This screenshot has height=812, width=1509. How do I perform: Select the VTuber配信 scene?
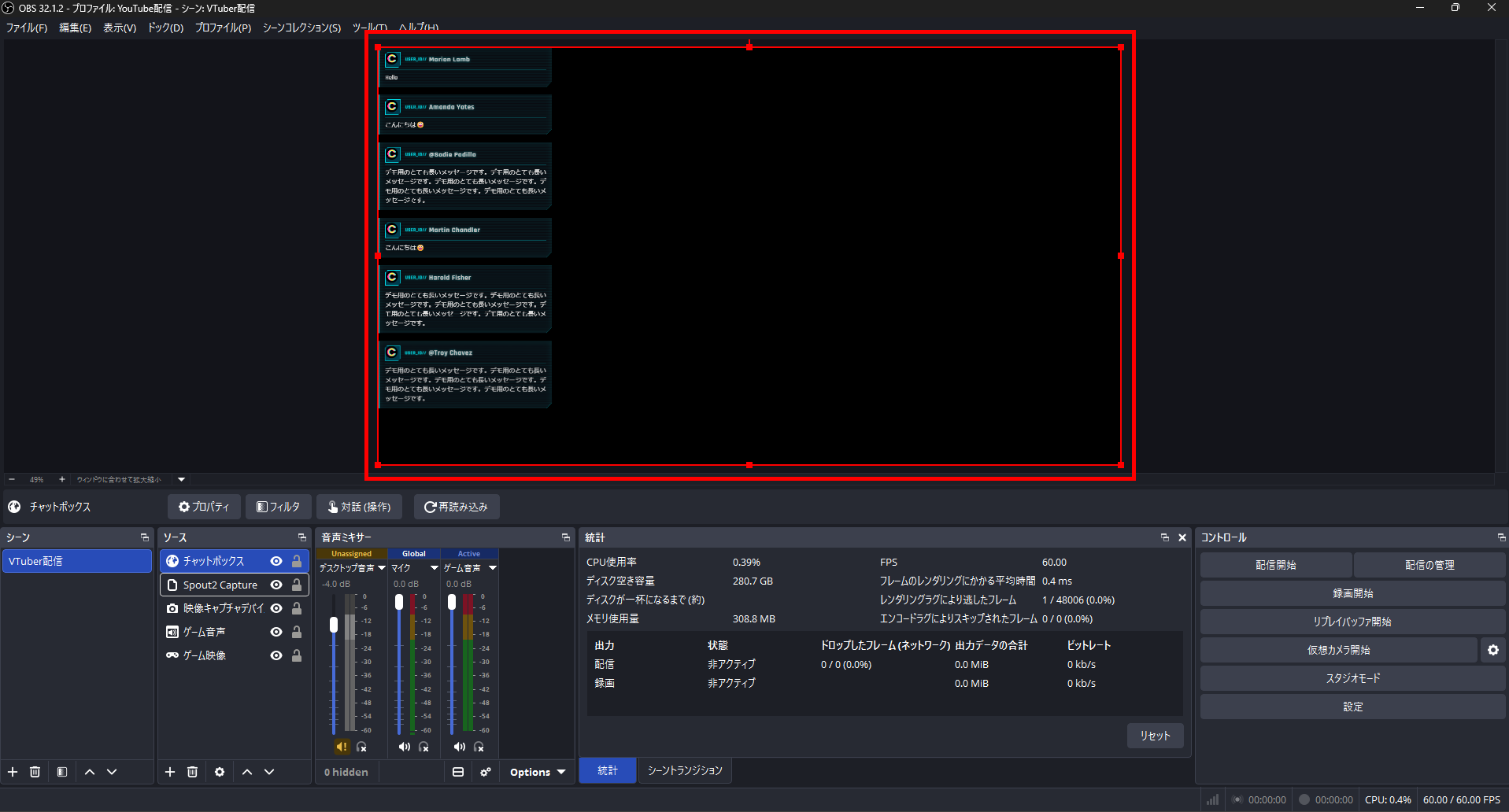click(x=77, y=561)
